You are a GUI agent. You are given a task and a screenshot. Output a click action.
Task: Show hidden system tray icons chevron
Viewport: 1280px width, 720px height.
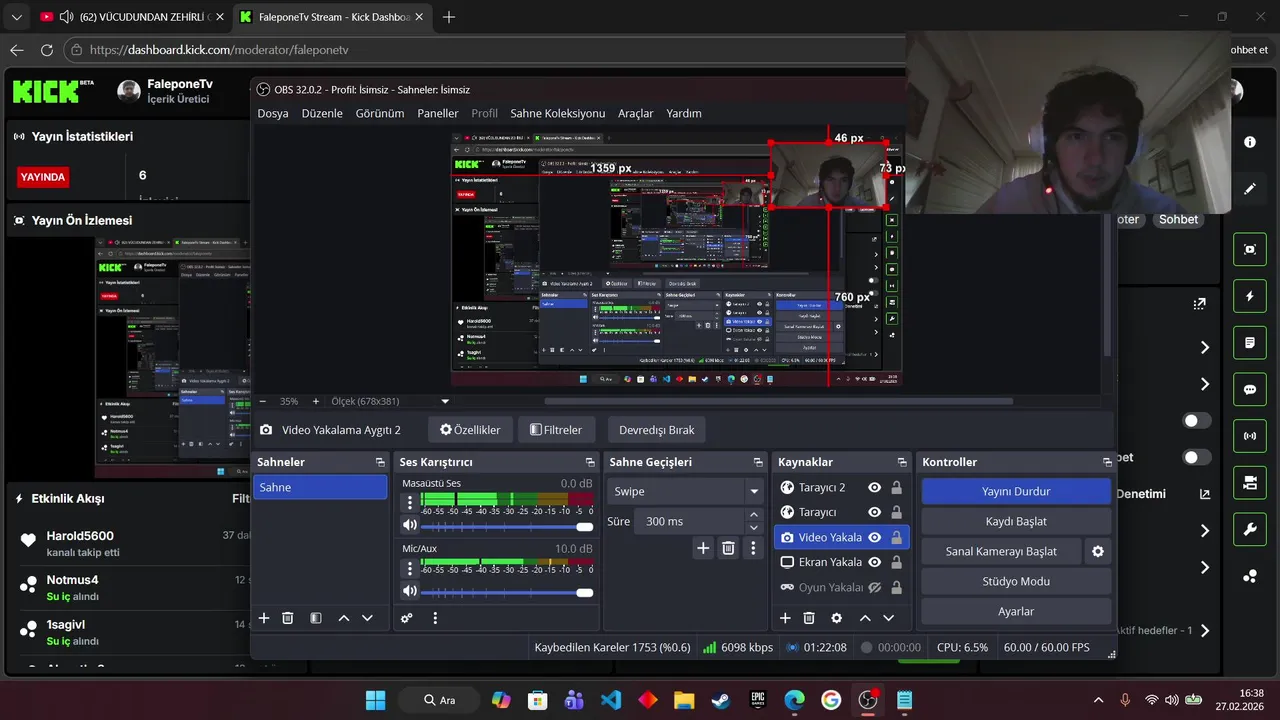click(x=1098, y=700)
